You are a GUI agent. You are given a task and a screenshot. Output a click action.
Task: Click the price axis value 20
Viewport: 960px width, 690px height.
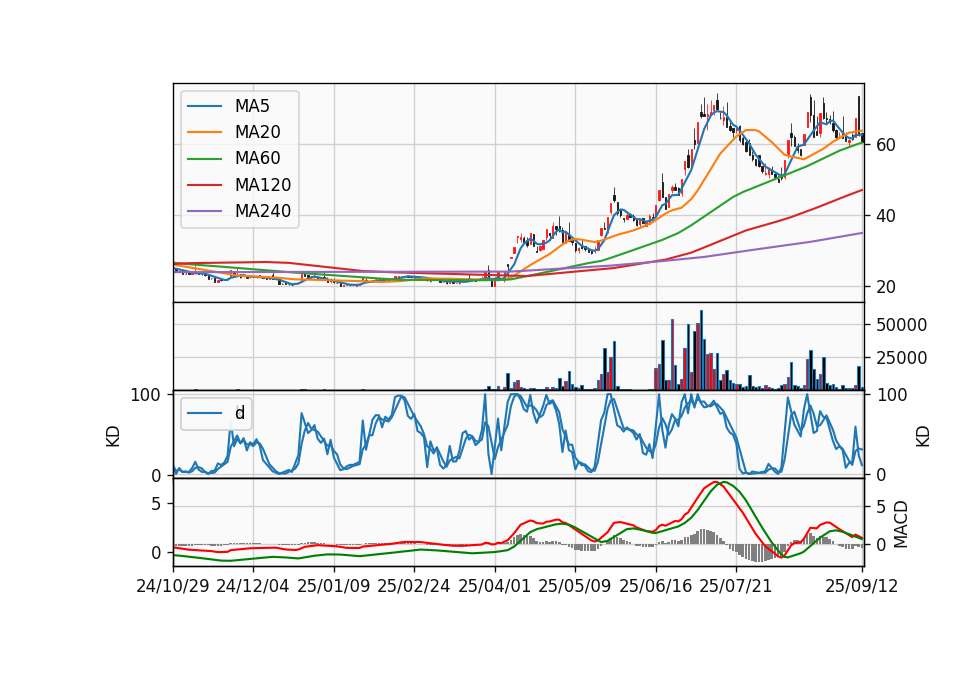click(x=885, y=287)
